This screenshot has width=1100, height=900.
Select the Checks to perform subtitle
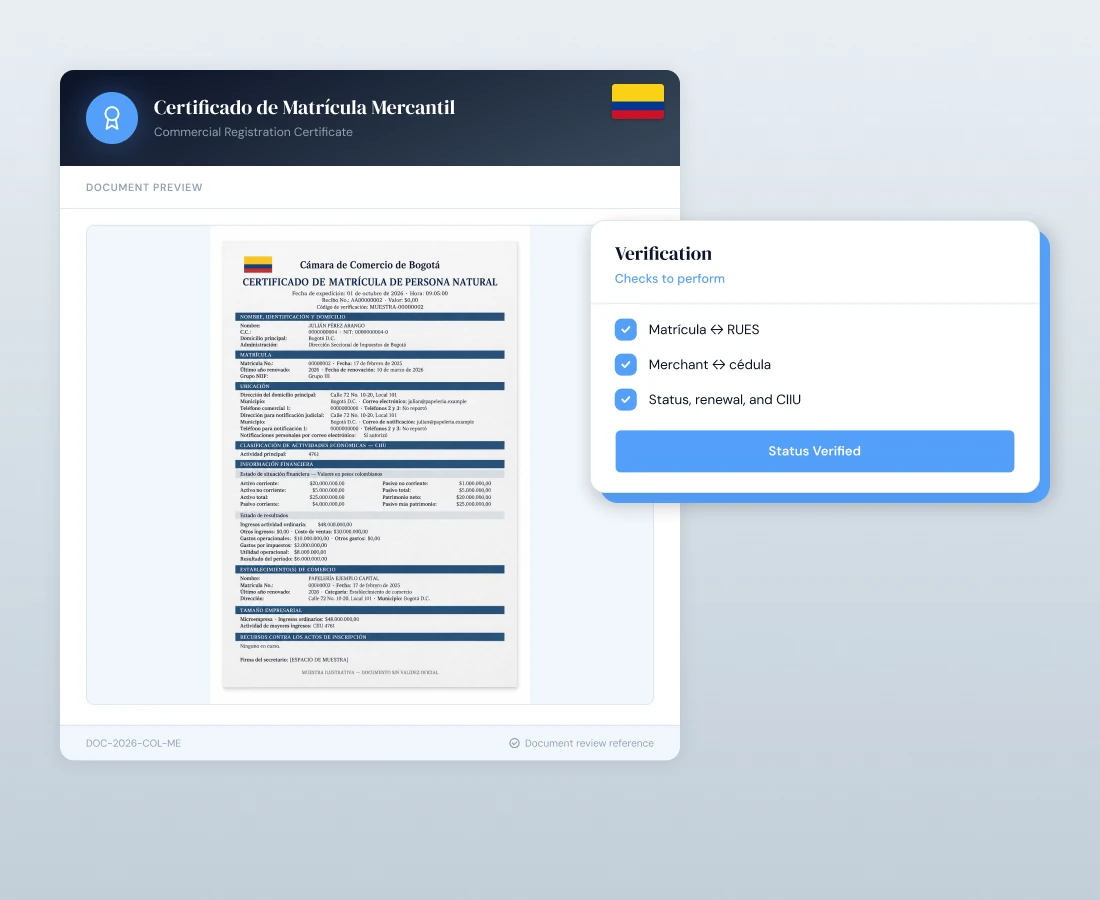pyautogui.click(x=669, y=278)
